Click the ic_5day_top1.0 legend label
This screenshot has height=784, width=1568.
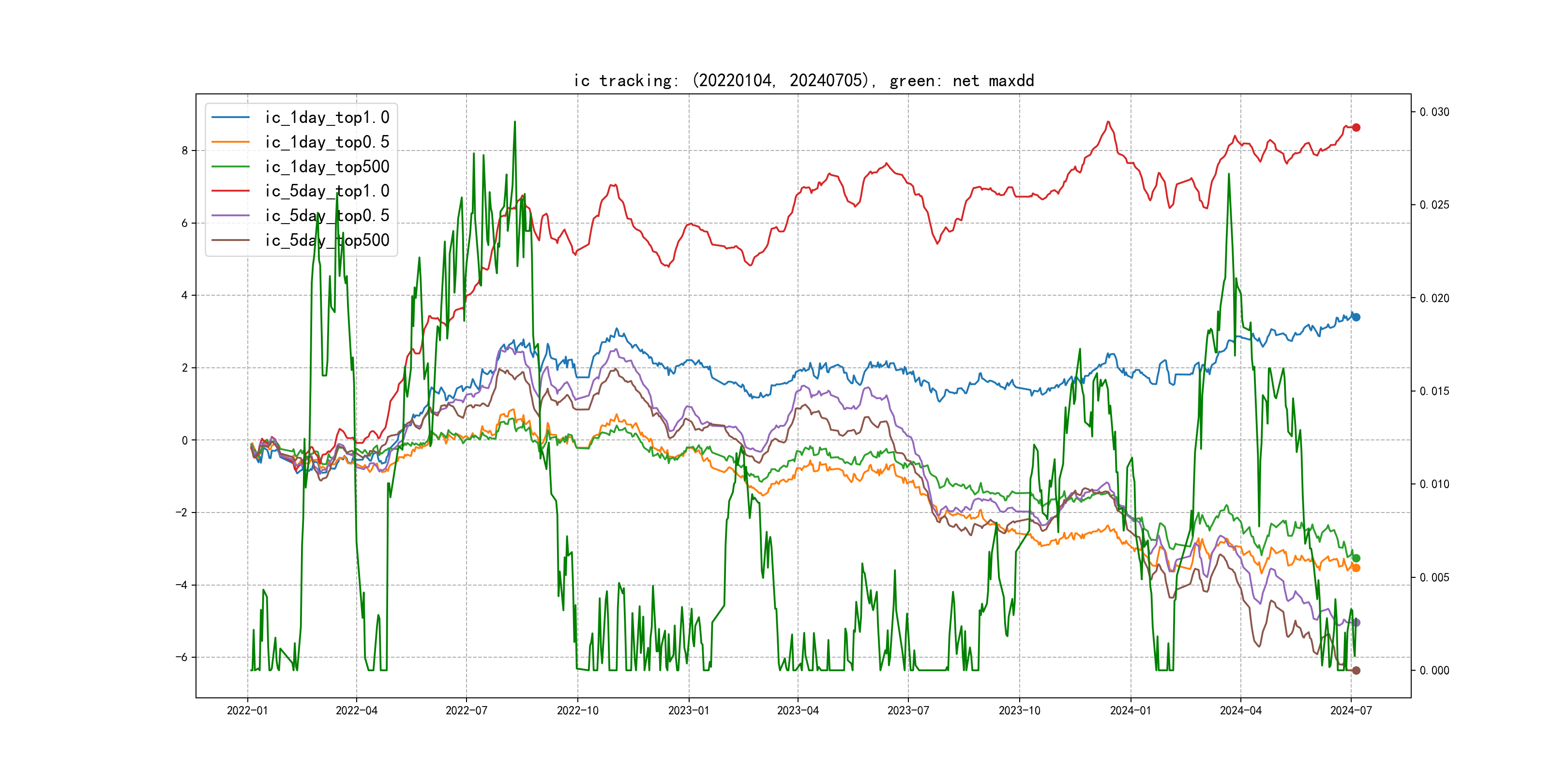[327, 191]
